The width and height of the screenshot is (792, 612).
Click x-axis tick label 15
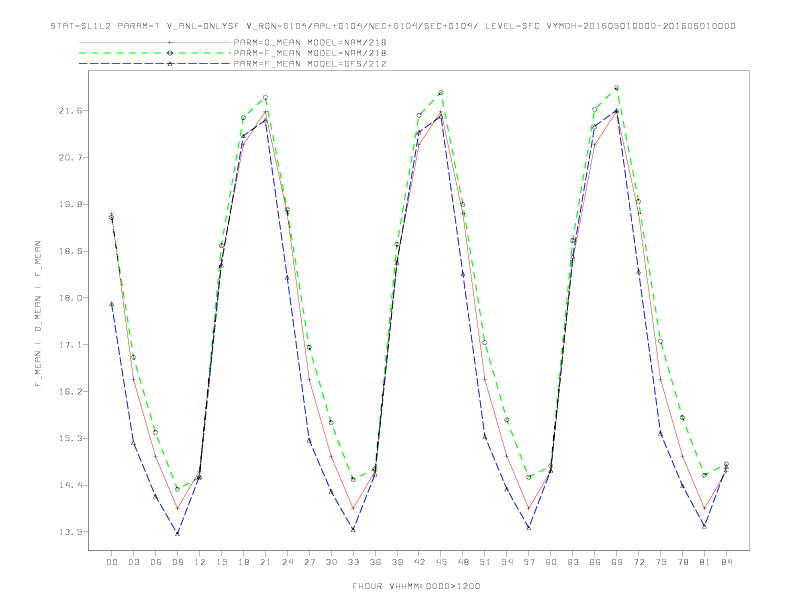pyautogui.click(x=221, y=562)
